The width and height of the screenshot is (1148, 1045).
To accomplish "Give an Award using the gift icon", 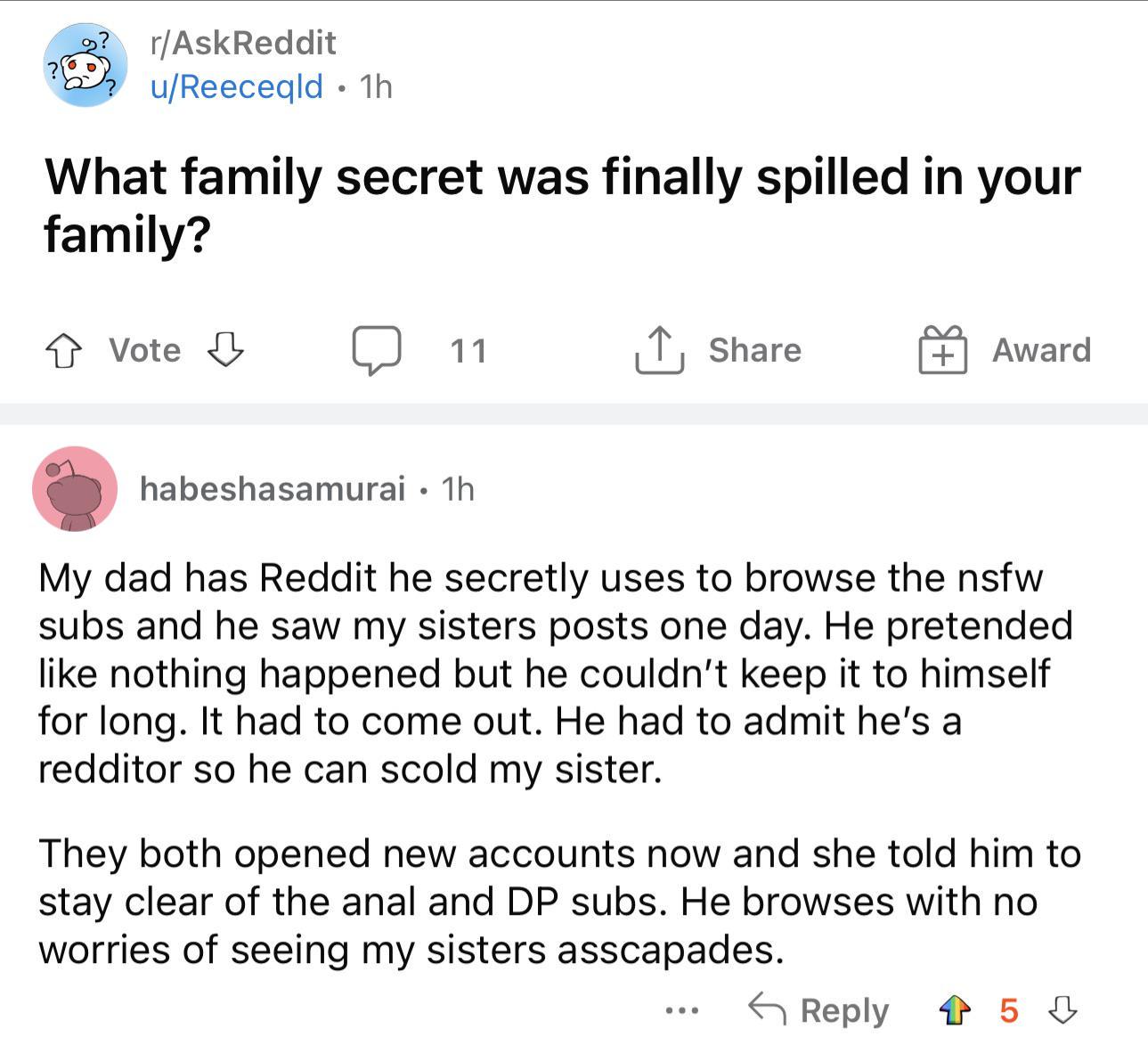I will pyautogui.click(x=941, y=350).
